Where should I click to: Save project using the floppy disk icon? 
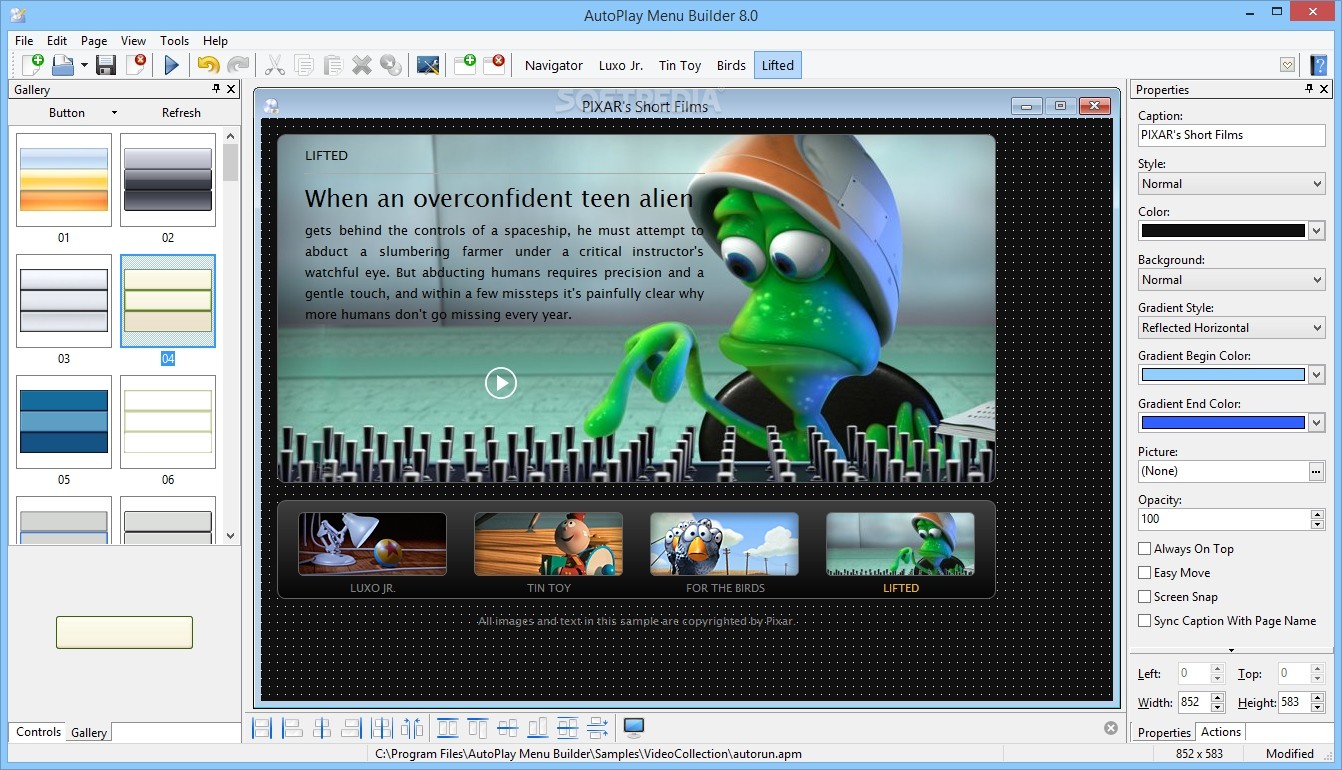[x=106, y=65]
